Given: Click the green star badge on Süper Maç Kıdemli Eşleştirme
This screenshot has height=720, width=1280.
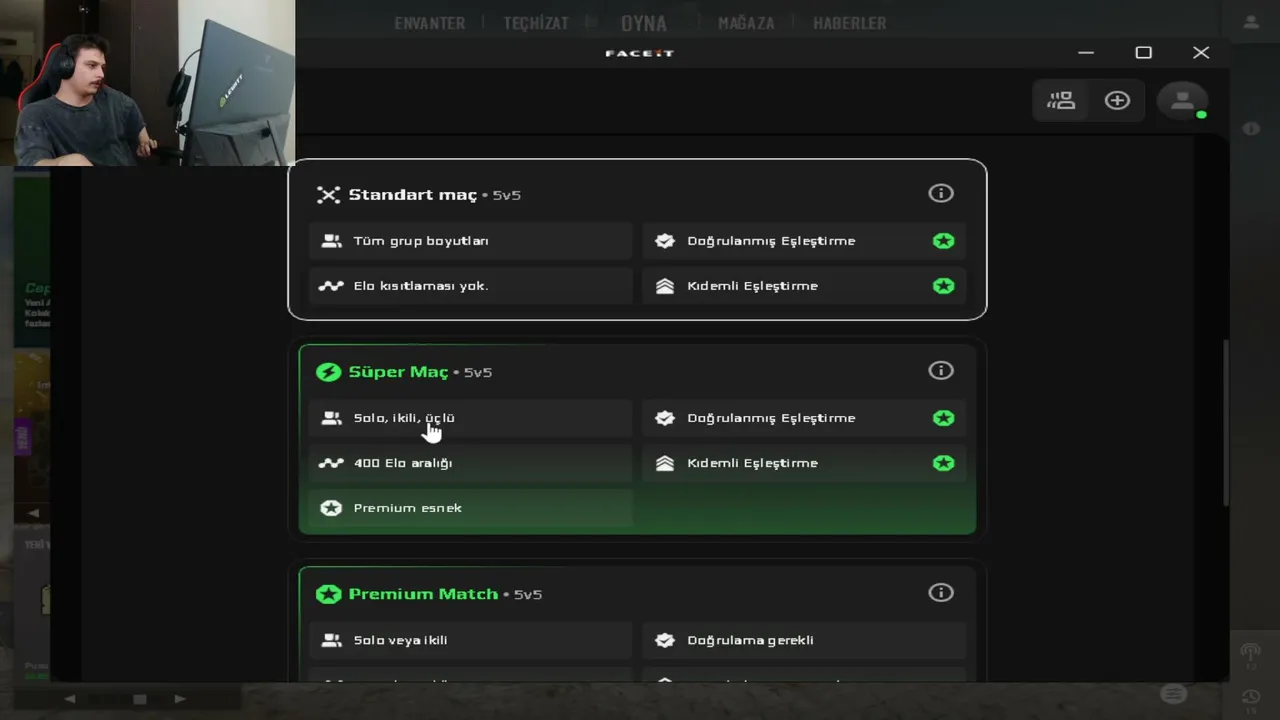Looking at the screenshot, I should (x=943, y=463).
